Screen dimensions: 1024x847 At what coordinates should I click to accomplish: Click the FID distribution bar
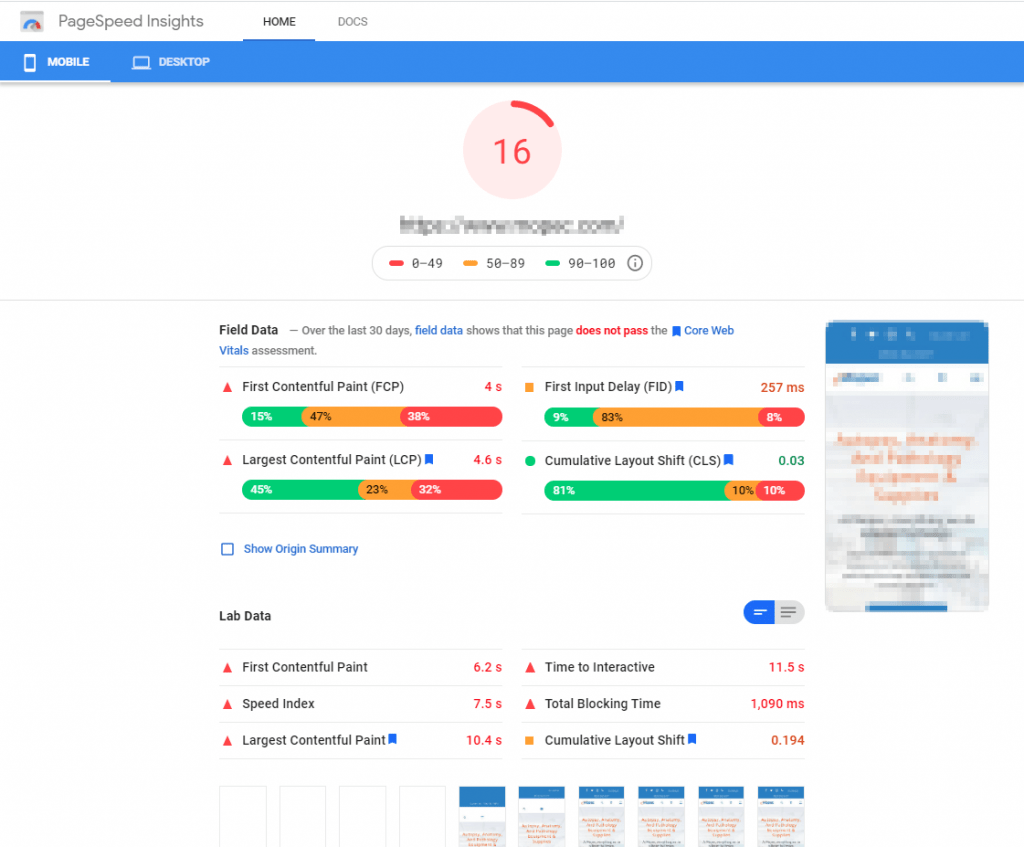(674, 417)
